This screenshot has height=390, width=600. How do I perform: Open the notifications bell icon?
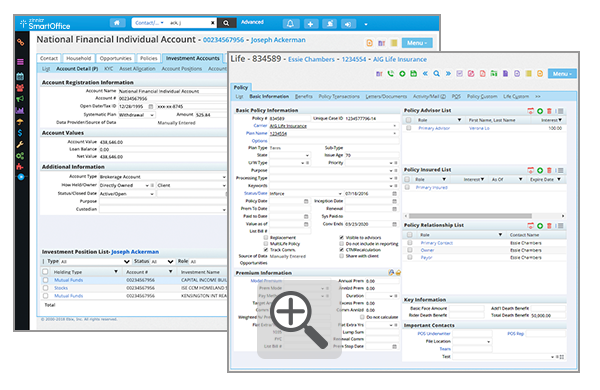click(290, 24)
